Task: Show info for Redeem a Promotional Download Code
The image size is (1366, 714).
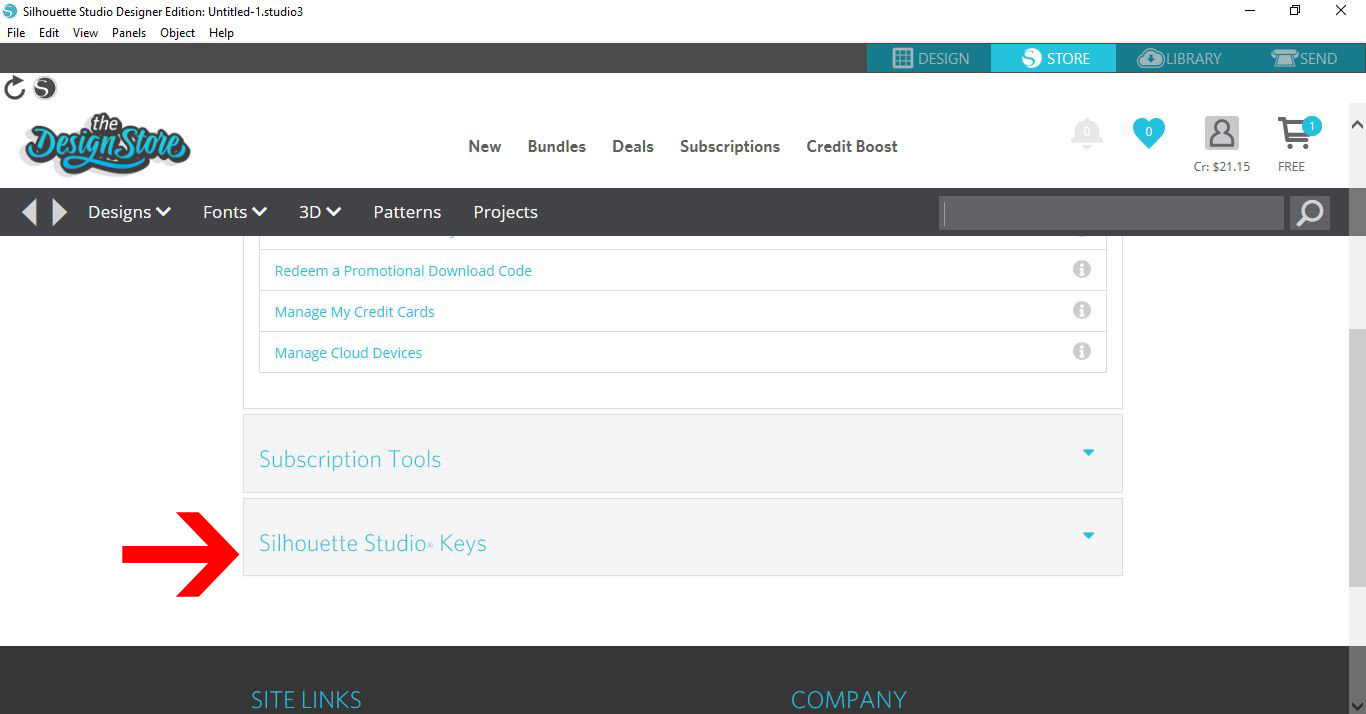Action: pyautogui.click(x=1081, y=270)
